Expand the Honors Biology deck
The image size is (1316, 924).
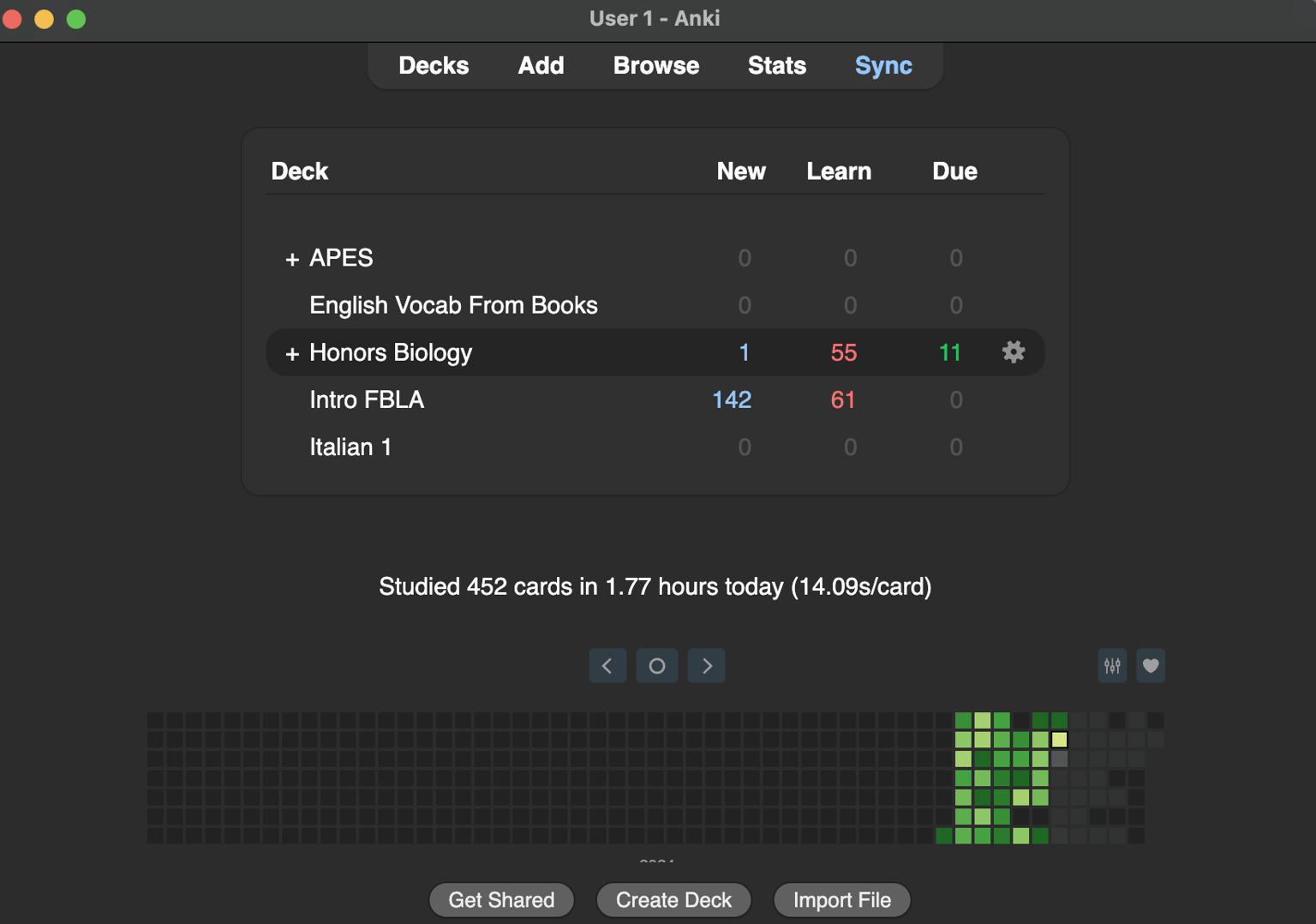tap(292, 353)
